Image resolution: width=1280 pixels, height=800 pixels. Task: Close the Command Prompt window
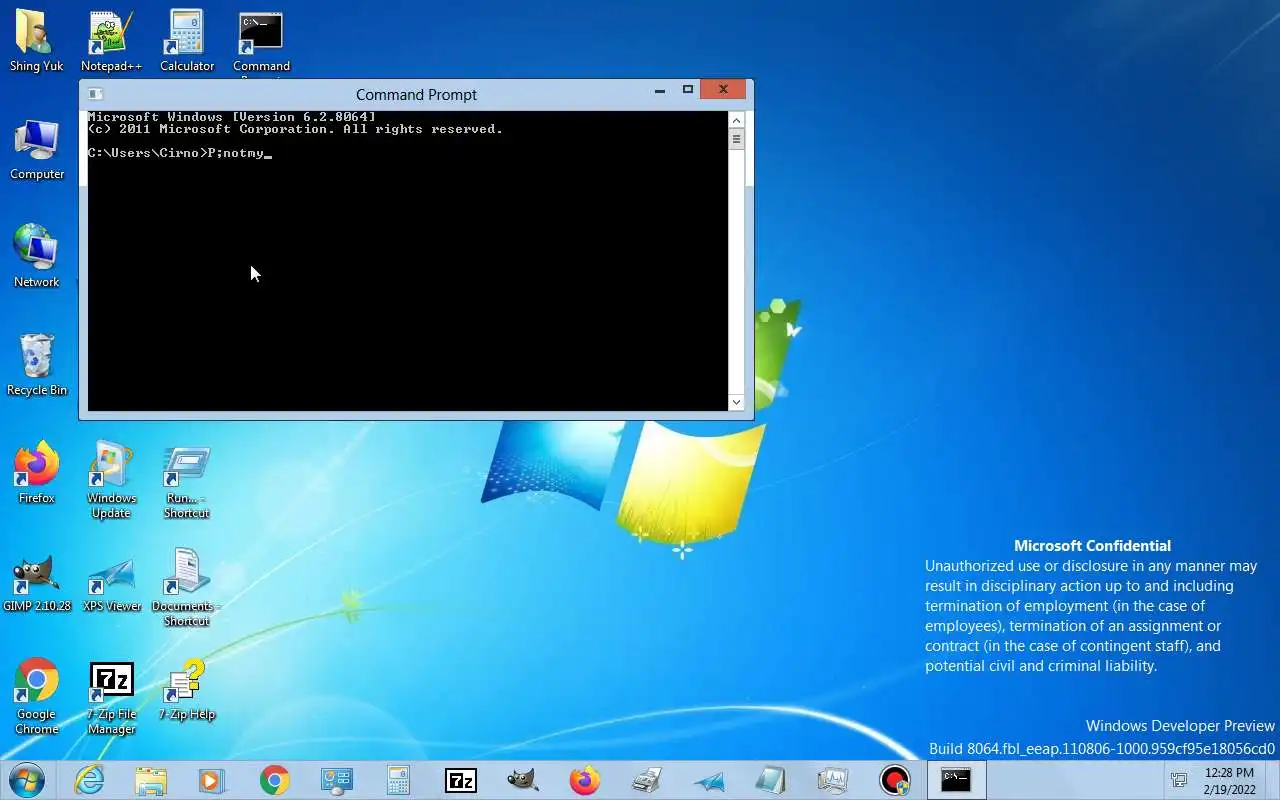click(723, 90)
